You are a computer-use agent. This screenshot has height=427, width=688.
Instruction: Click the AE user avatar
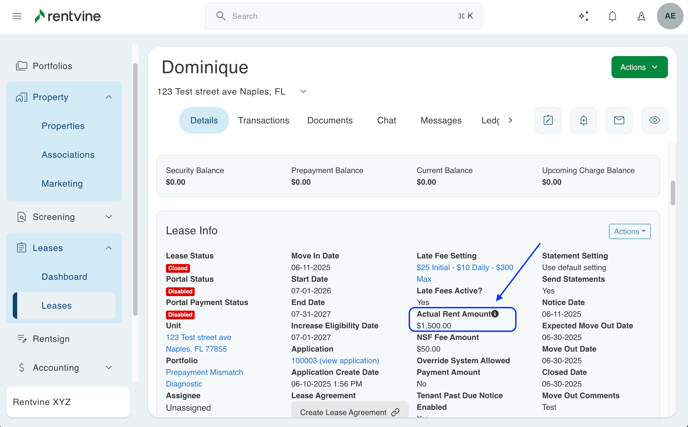click(670, 16)
